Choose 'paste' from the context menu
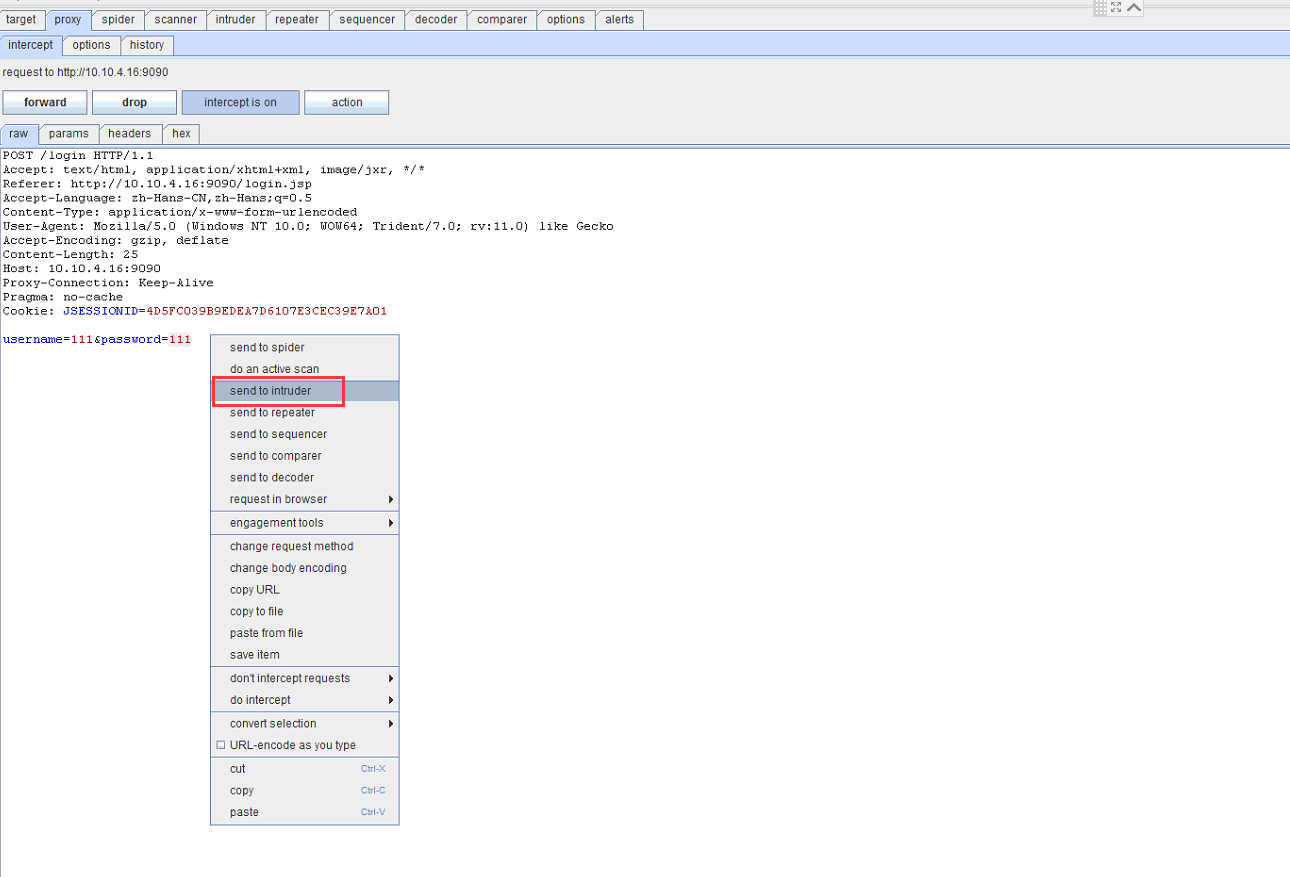 [304, 812]
